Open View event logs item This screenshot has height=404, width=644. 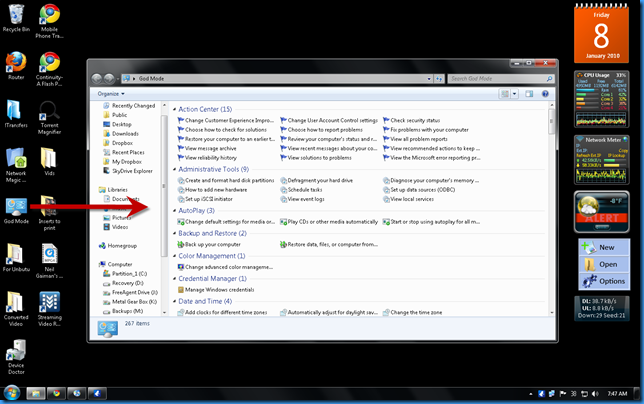coord(302,199)
